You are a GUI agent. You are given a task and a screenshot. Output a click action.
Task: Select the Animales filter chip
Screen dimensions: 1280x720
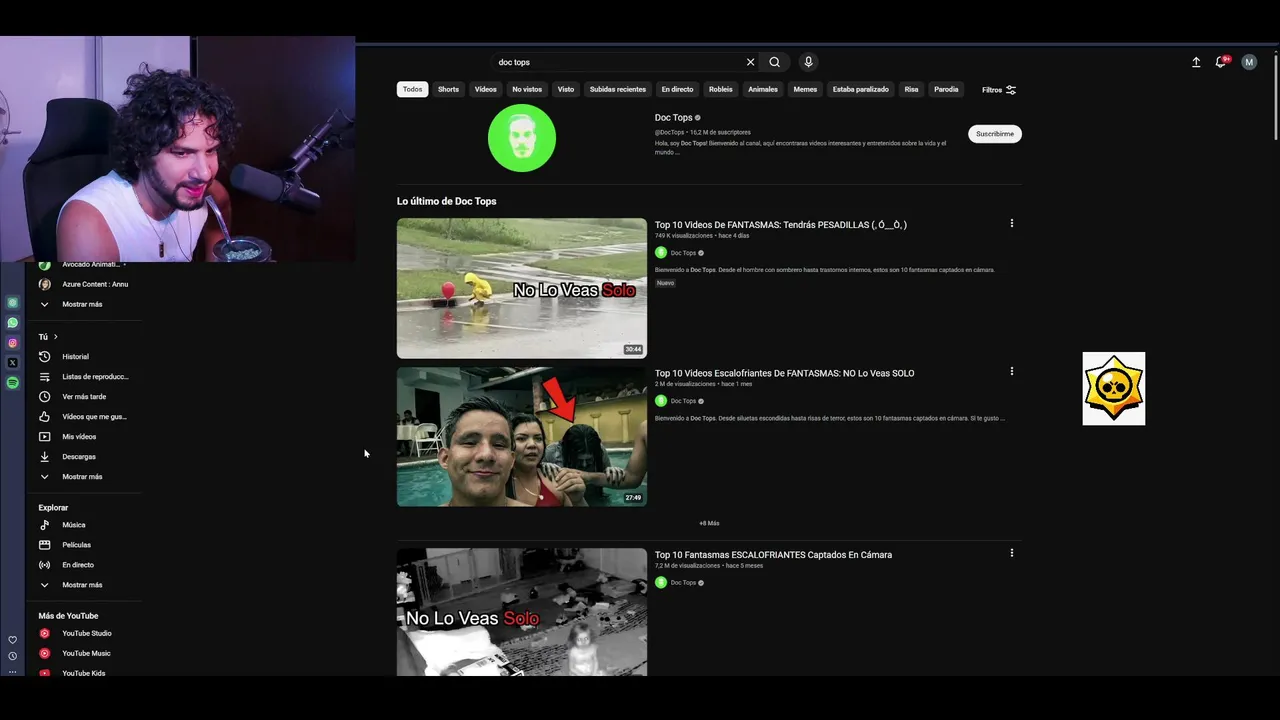pyautogui.click(x=763, y=90)
